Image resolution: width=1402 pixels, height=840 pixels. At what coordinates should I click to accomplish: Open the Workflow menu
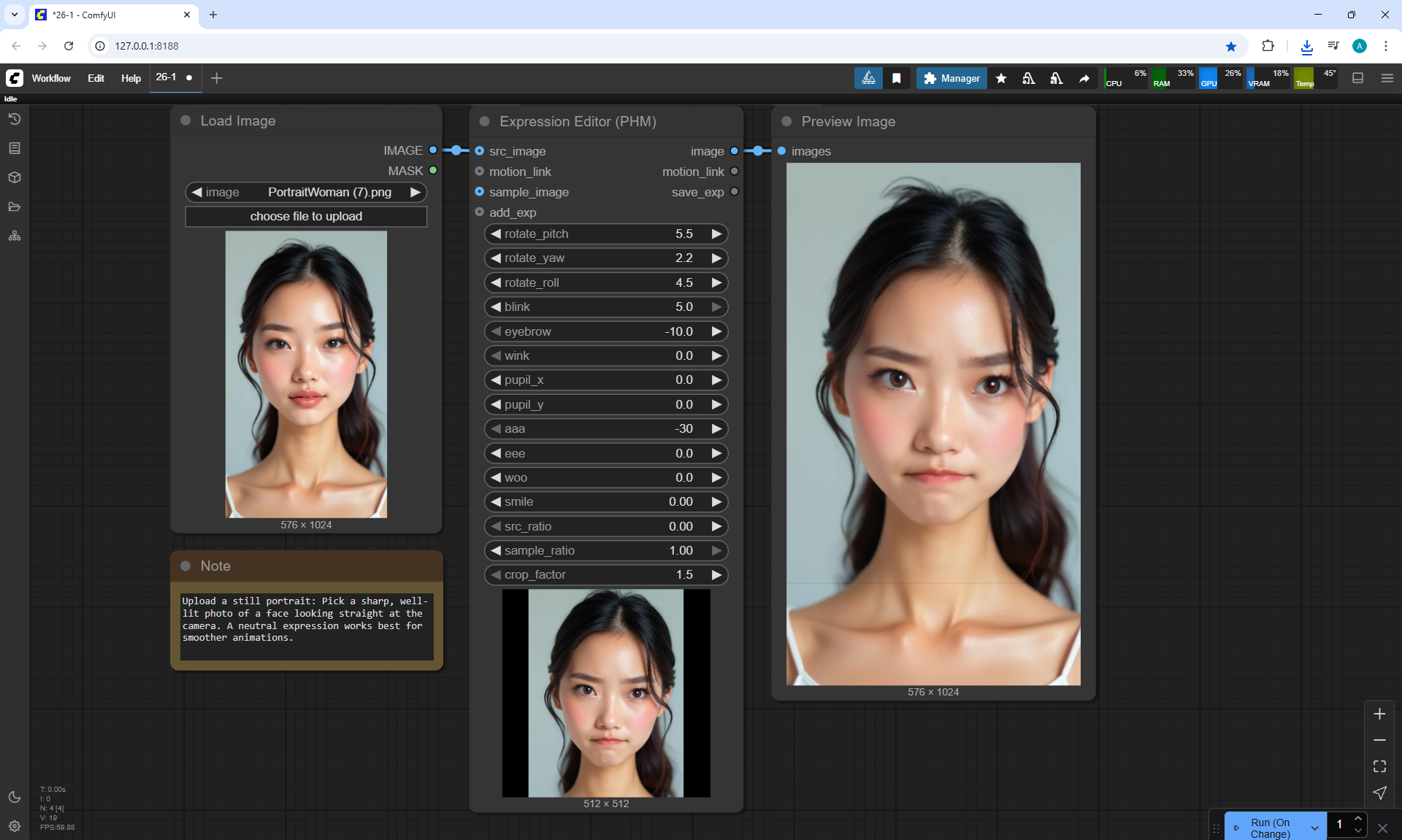(x=51, y=78)
